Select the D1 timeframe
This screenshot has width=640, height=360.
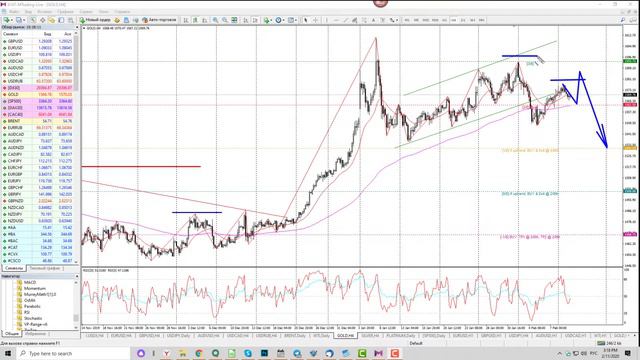coord(463,20)
